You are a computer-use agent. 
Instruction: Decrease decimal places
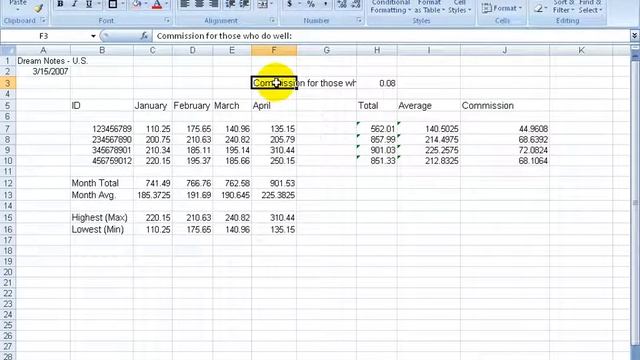coord(356,4)
